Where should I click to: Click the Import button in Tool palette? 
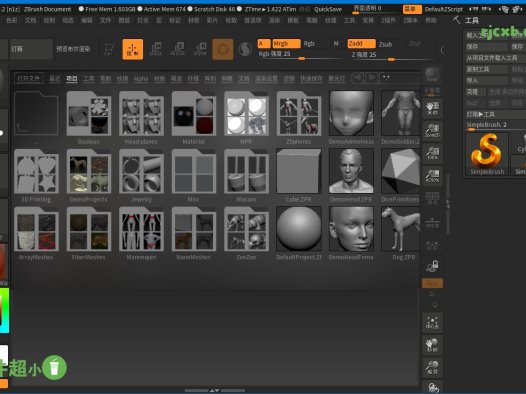coord(486,80)
